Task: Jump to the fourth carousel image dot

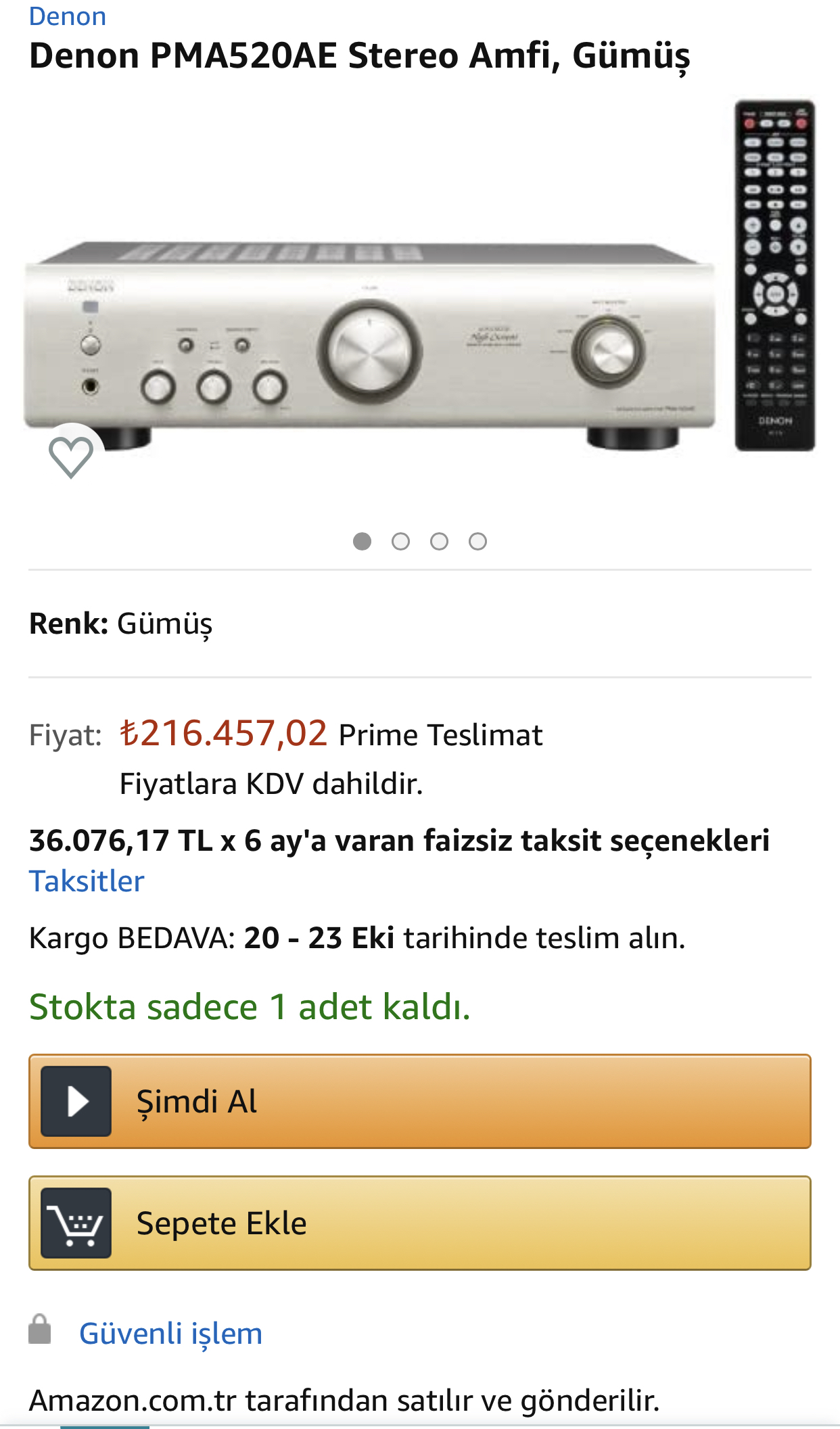Action: [x=477, y=542]
